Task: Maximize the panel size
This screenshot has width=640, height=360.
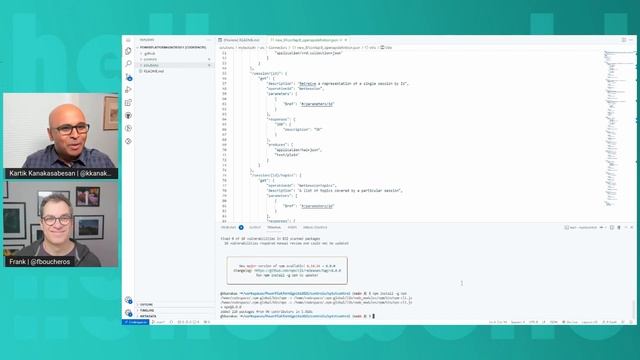Action: 626,227
